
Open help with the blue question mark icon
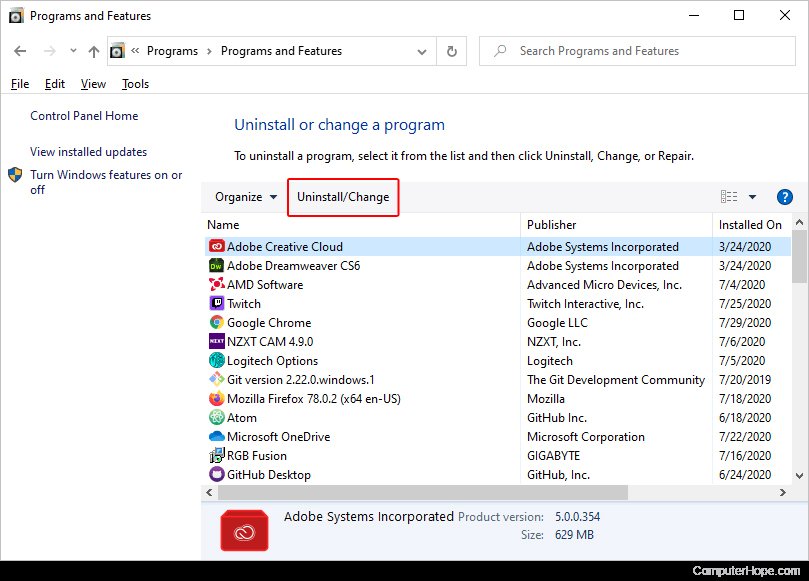[784, 197]
